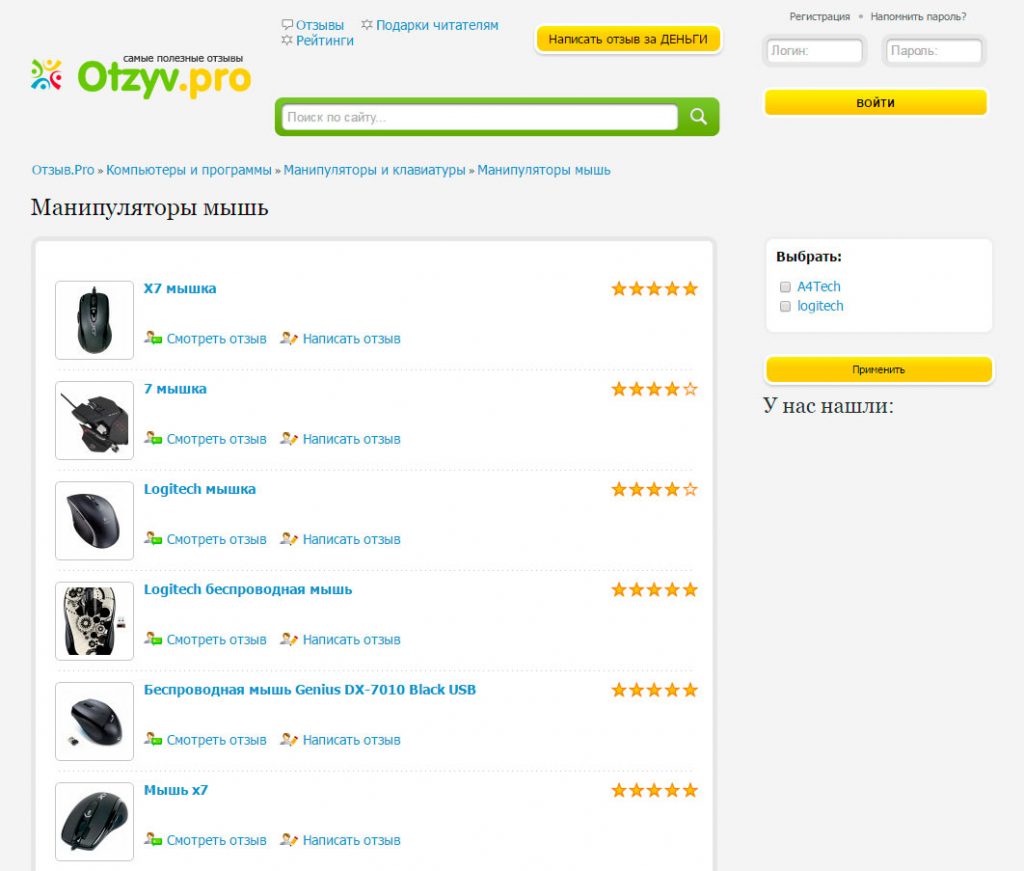Click the star icon beside Подарки читателям
1024x871 pixels.
click(x=367, y=25)
